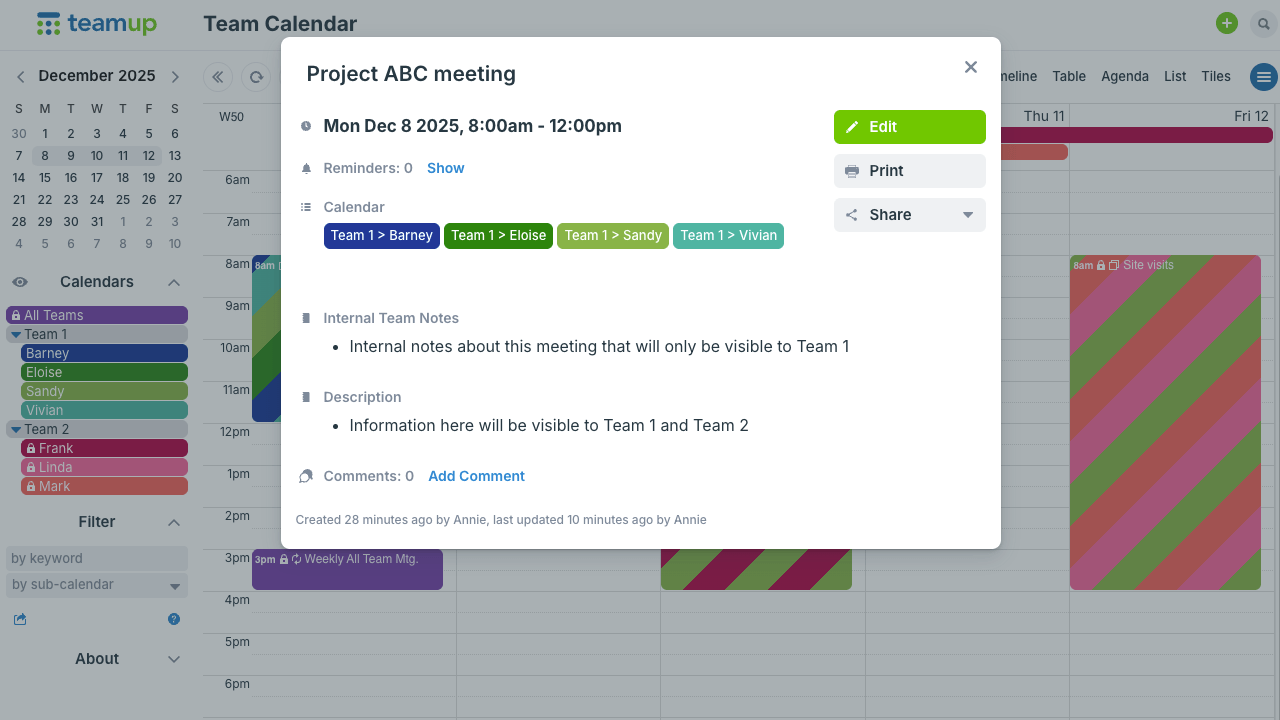Go to previous month in mini calendar
This screenshot has height=720, width=1280.
[x=20, y=77]
